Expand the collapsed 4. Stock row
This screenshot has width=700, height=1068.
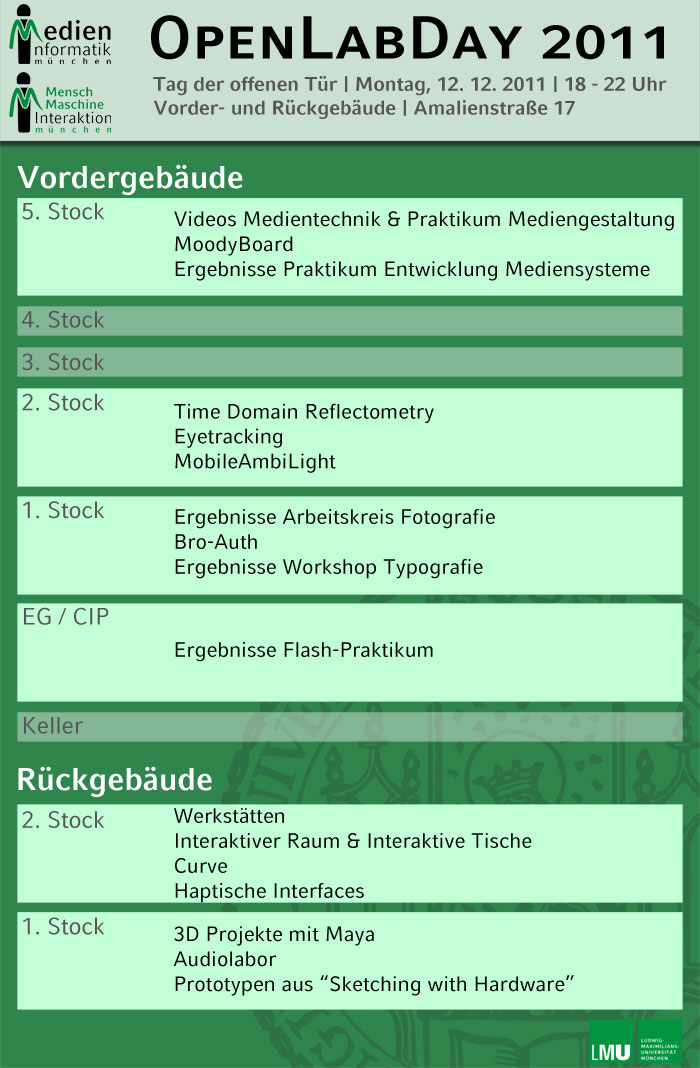350,321
